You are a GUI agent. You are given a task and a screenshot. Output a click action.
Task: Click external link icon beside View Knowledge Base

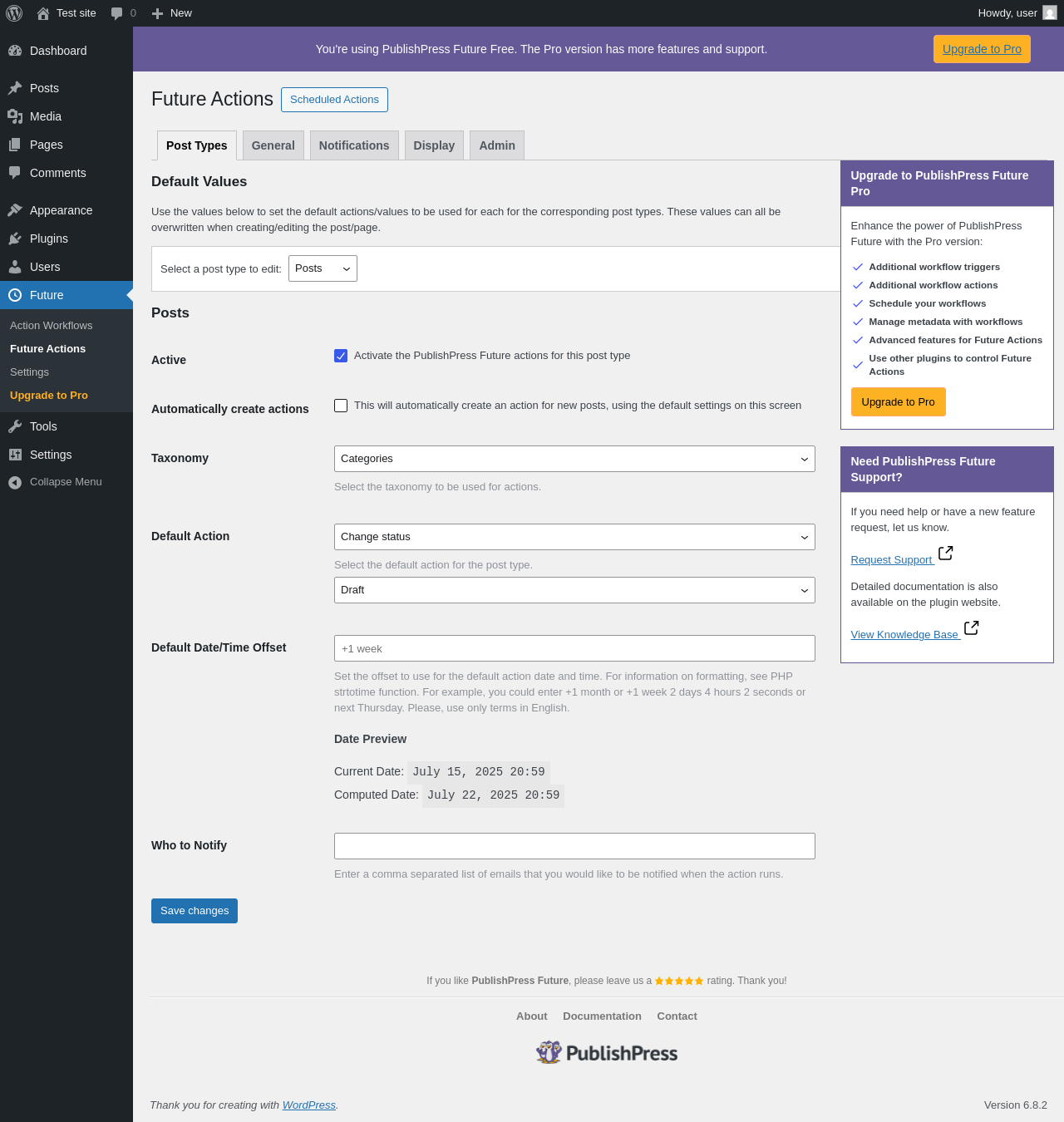[x=972, y=627]
